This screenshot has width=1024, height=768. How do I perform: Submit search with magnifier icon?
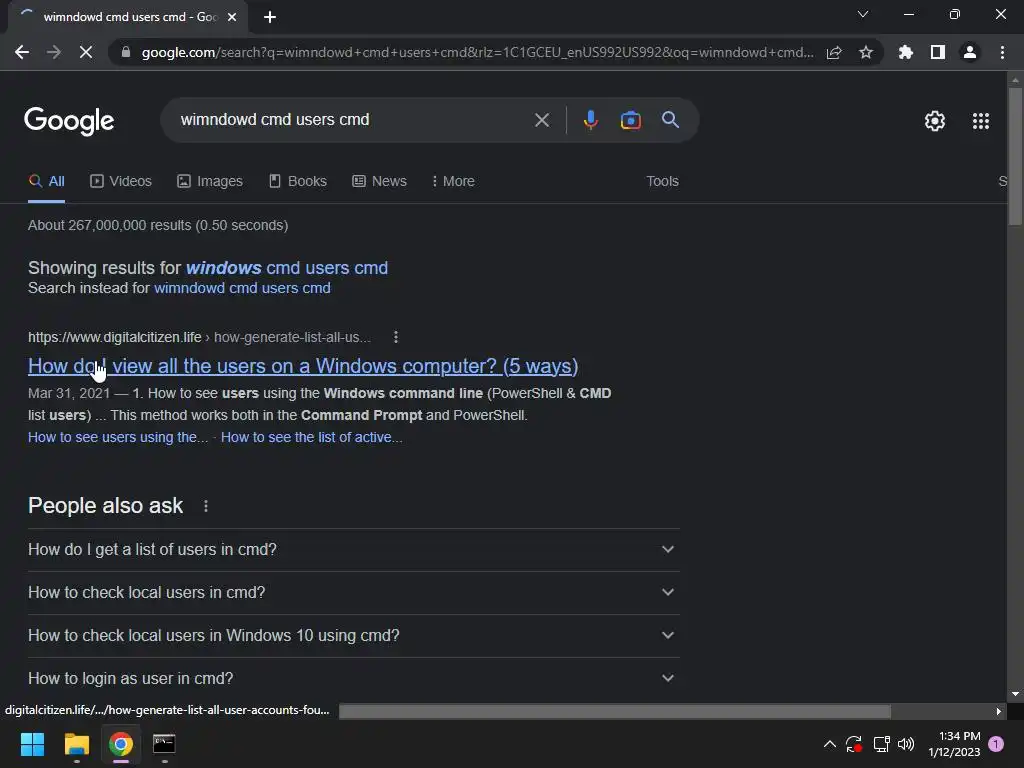pyautogui.click(x=670, y=120)
